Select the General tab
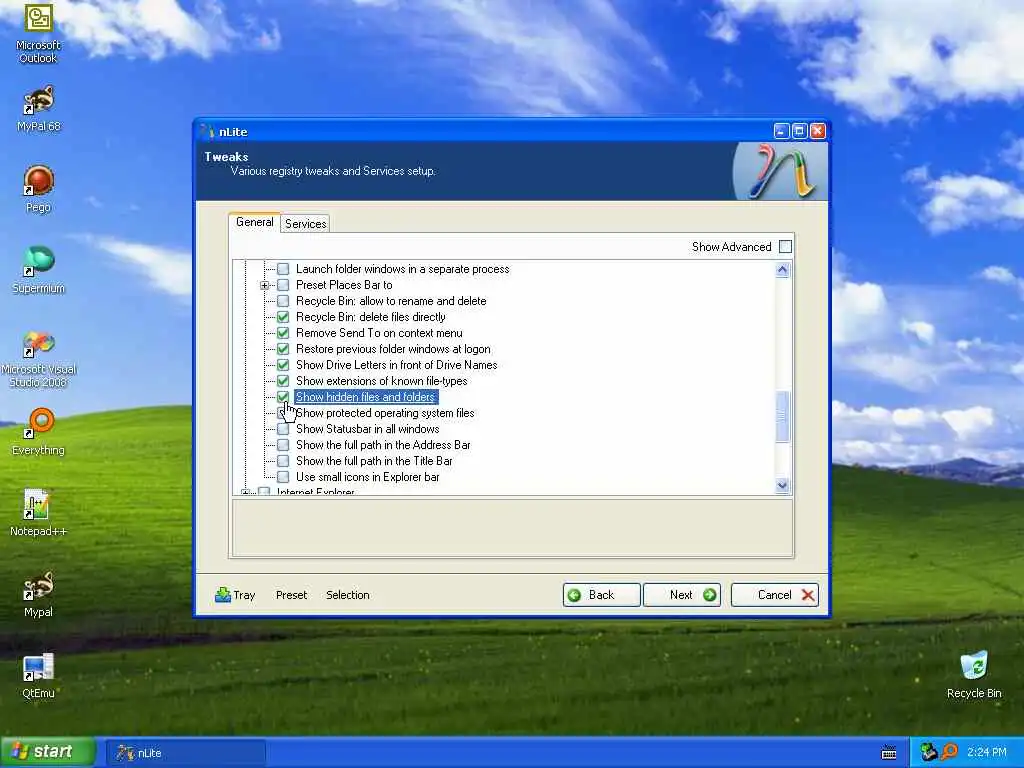This screenshot has height=768, width=1024. (x=255, y=222)
